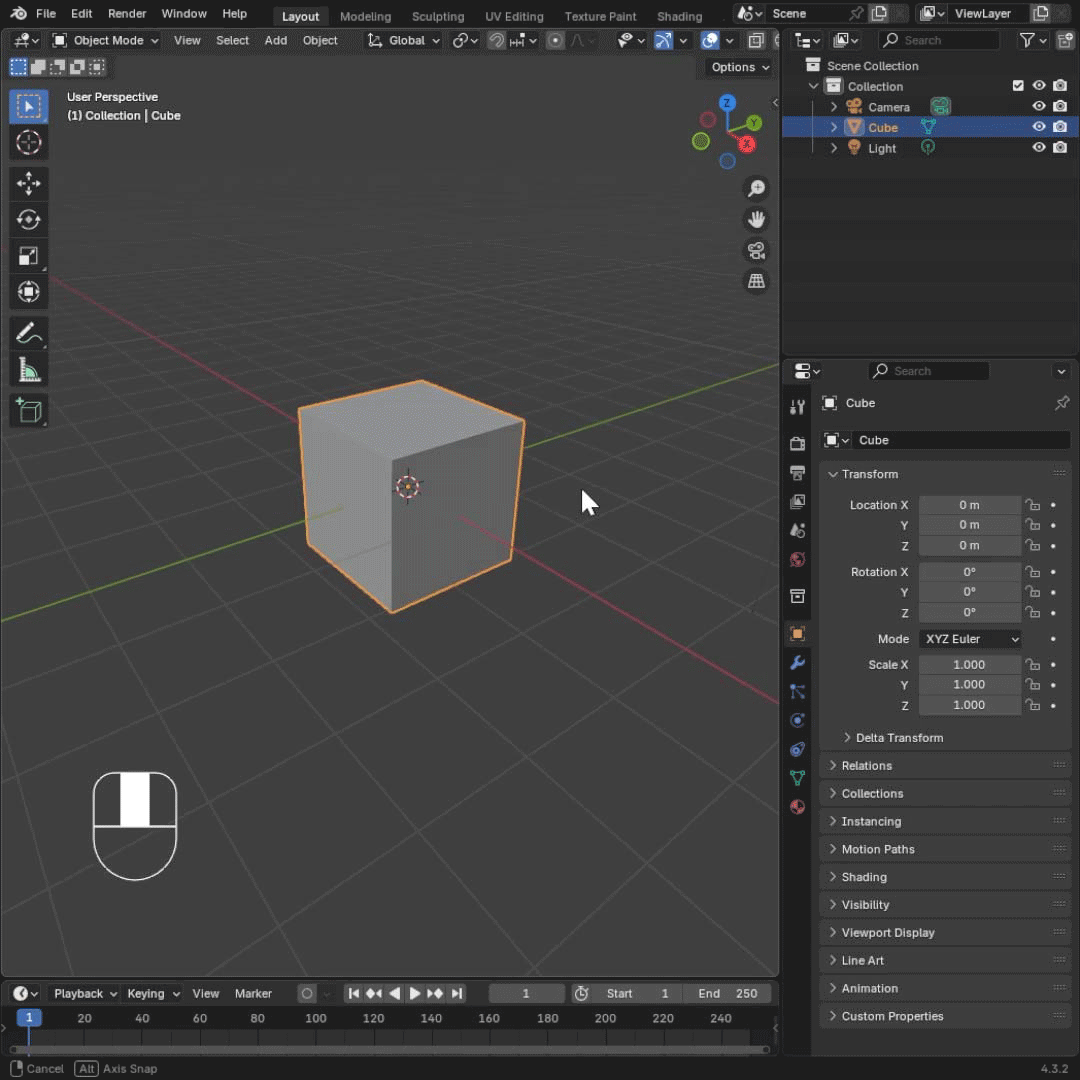The height and width of the screenshot is (1080, 1080).
Task: Open the Object Mode dropdown
Action: (105, 40)
